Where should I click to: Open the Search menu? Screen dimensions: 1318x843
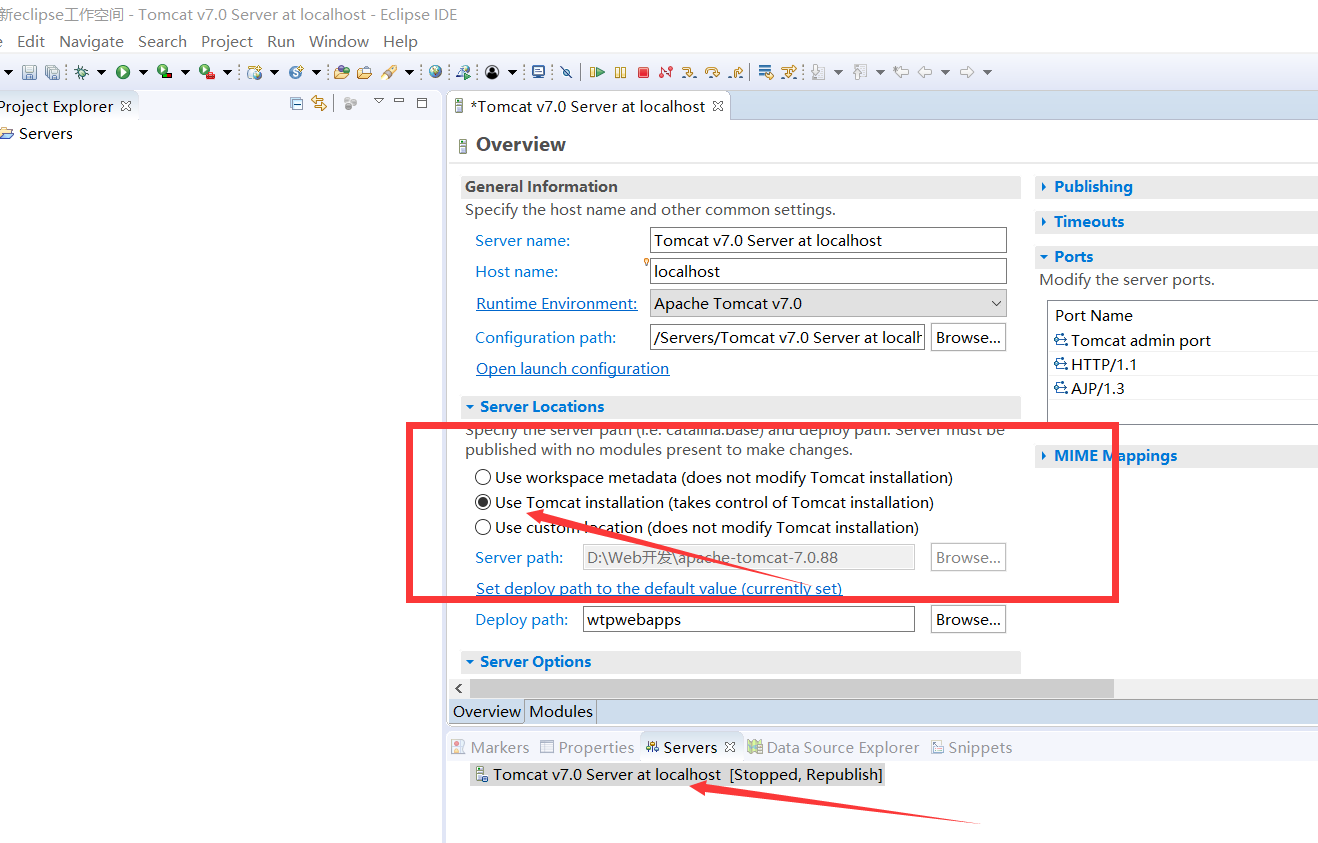(x=162, y=42)
